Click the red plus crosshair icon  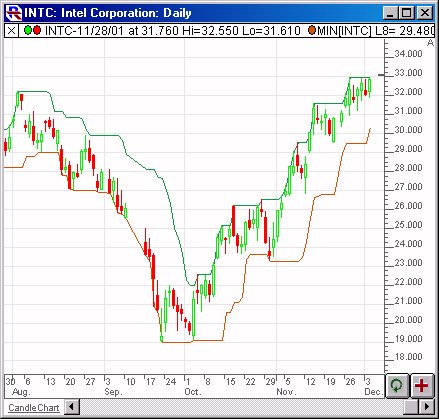pyautogui.click(x=422, y=386)
